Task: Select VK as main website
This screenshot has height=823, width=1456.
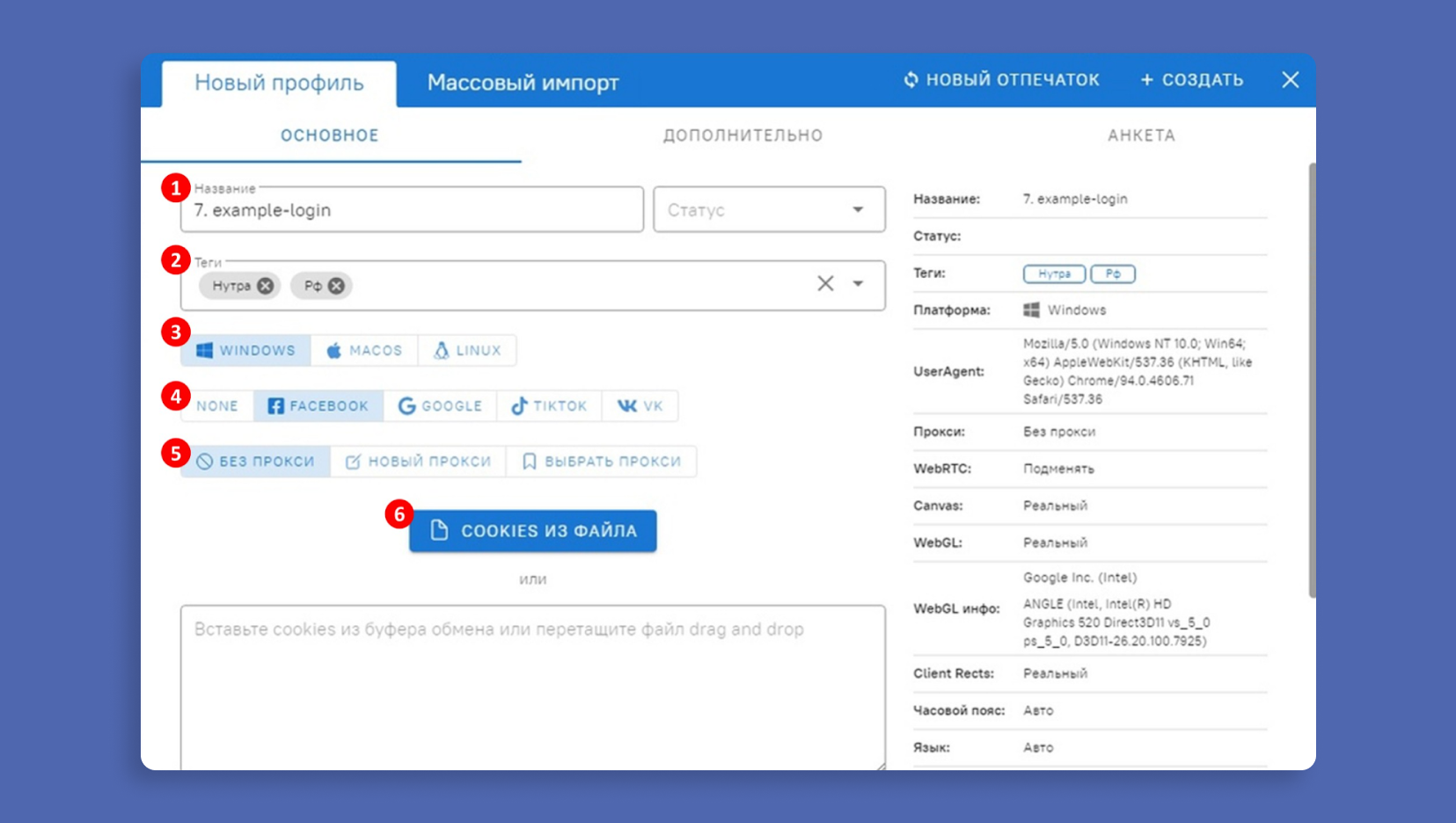Action: coord(640,405)
